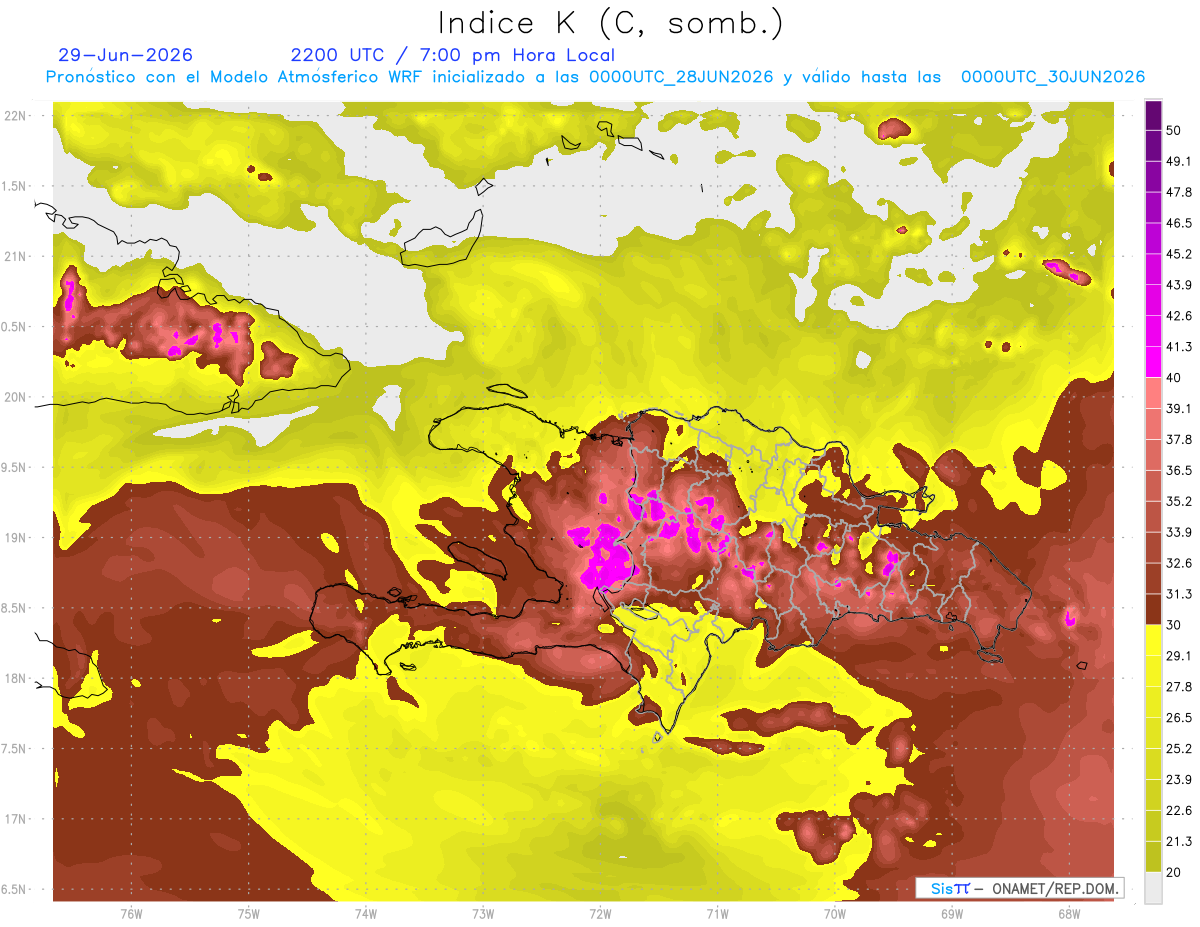Click color scale value "23.9"

pos(1178,780)
